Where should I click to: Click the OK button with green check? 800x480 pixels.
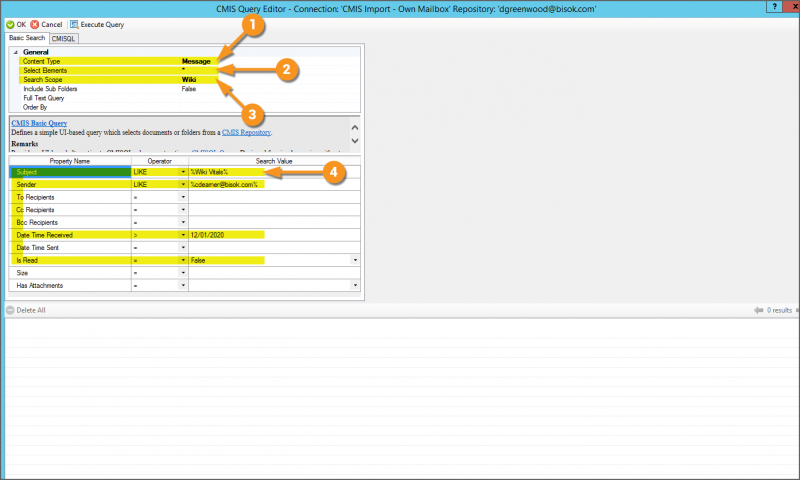[x=16, y=24]
